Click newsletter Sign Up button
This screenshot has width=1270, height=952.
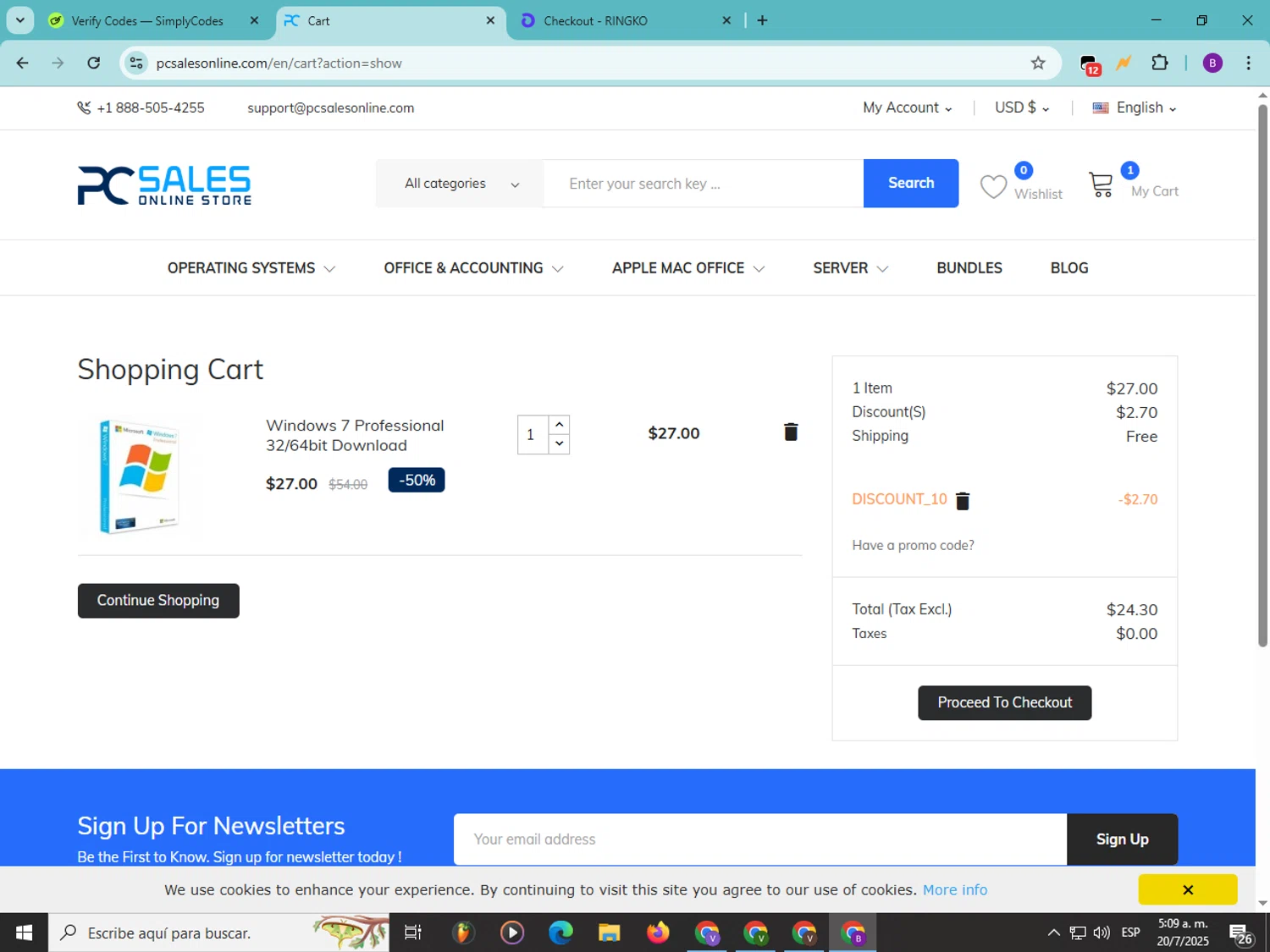point(1122,839)
